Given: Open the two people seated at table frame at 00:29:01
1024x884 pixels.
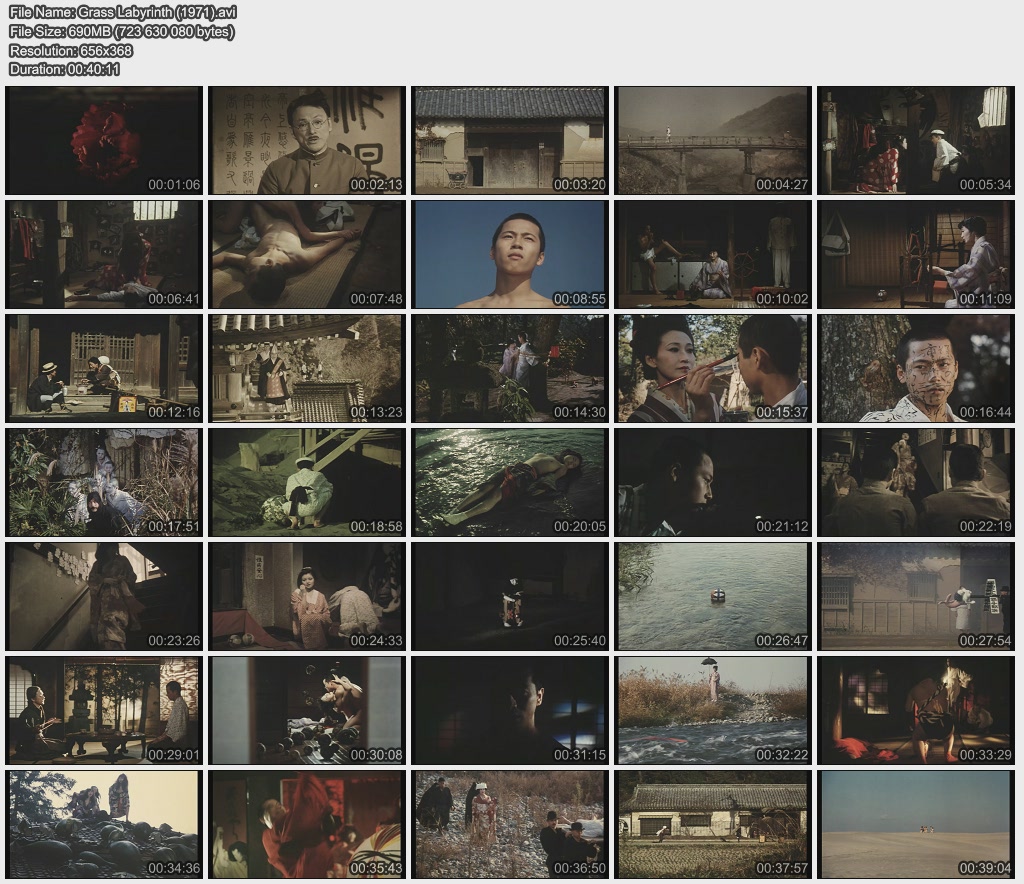Looking at the screenshot, I should click(104, 710).
